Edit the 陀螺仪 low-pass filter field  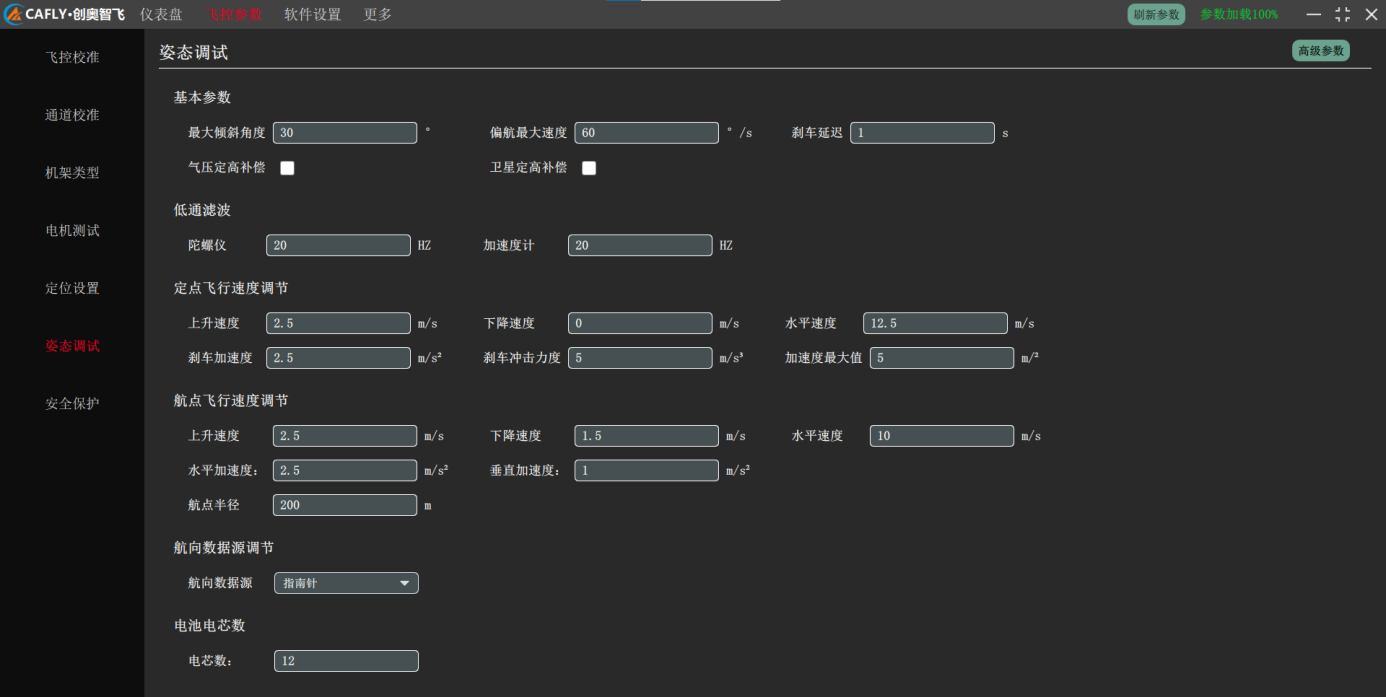click(x=339, y=245)
